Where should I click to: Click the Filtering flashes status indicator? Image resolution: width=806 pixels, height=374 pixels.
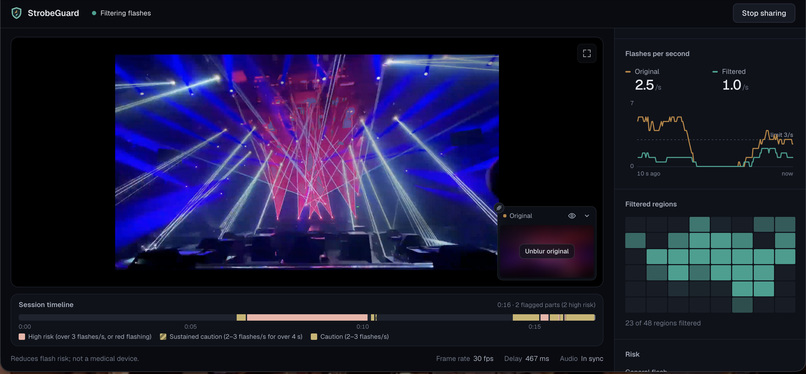[x=121, y=13]
